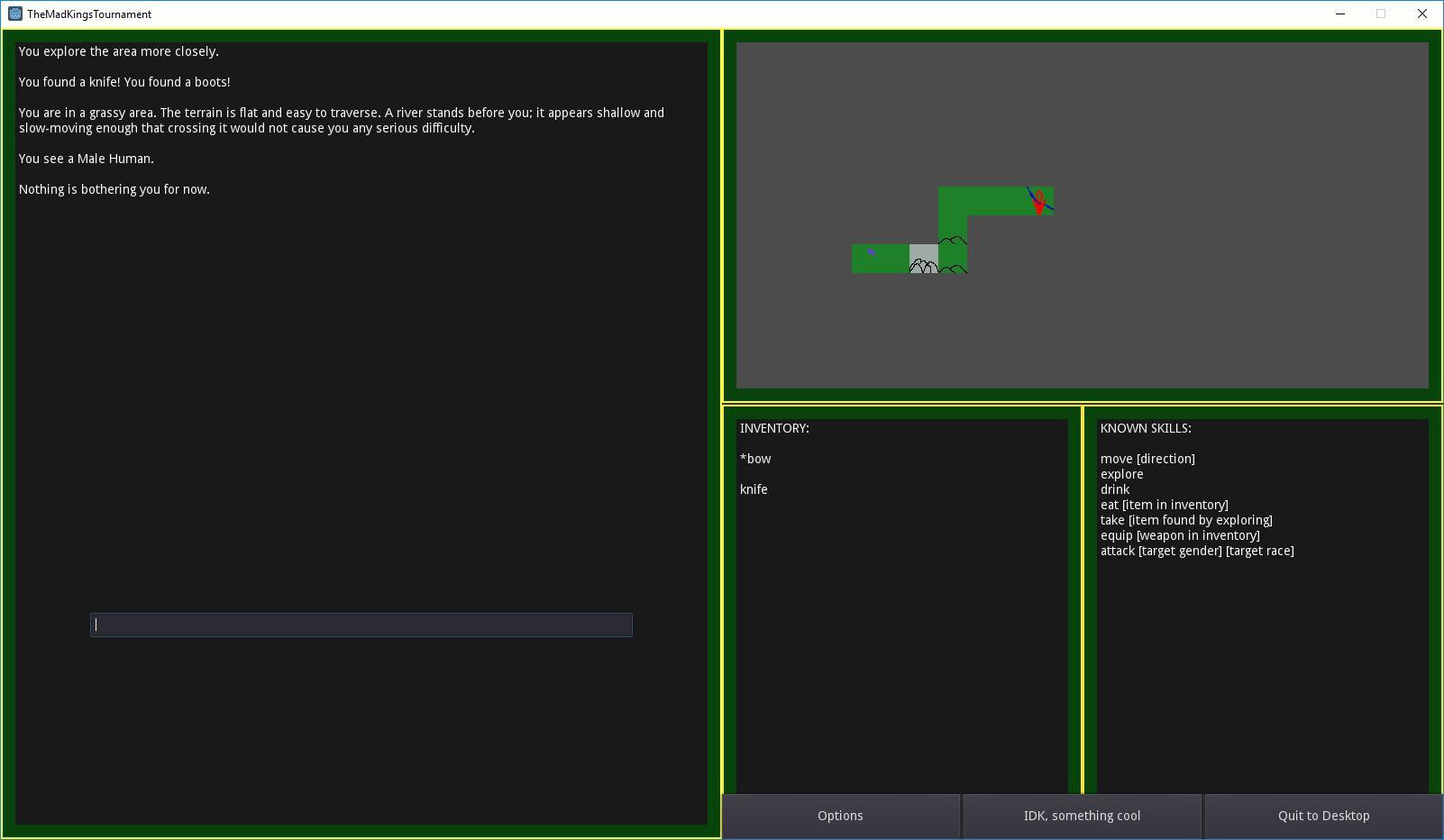Viewport: 1444px width, 840px height.
Task: Click the 'move [direction]' skill
Action: [1147, 459]
